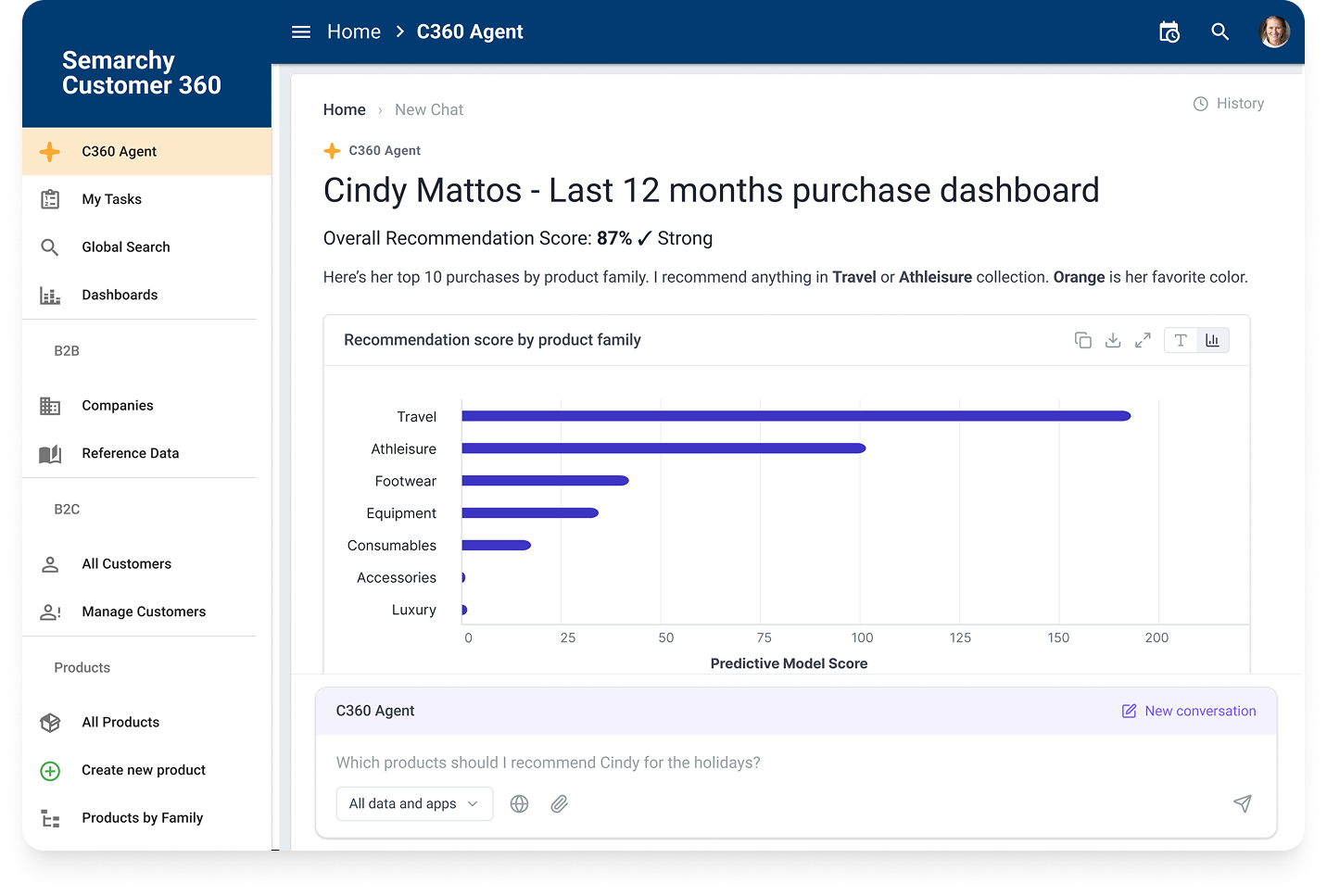Copy the recommendation chart
Viewport: 1327px width, 896px height.
pyautogui.click(x=1082, y=340)
